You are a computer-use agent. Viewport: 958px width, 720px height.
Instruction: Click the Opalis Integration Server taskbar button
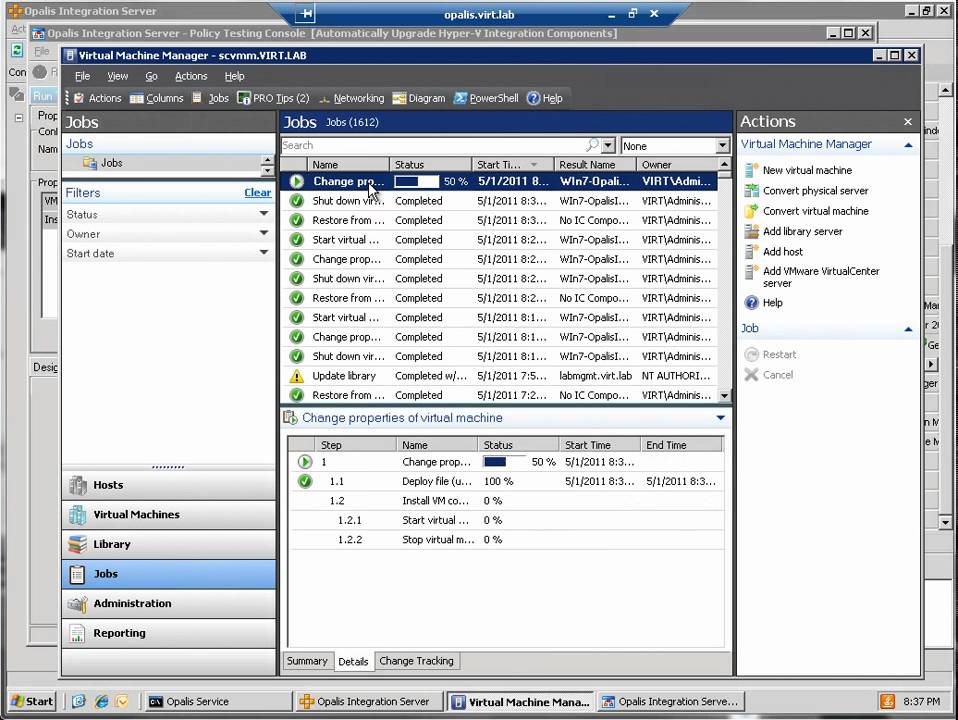369,701
